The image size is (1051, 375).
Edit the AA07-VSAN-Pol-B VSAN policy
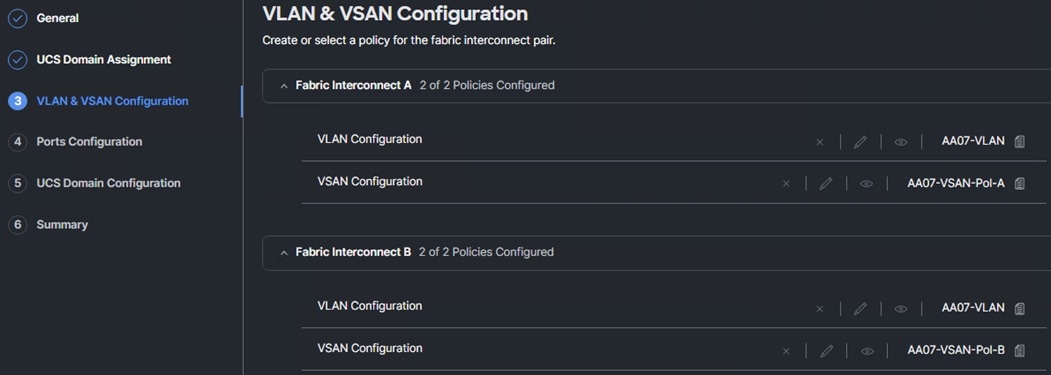(x=826, y=351)
